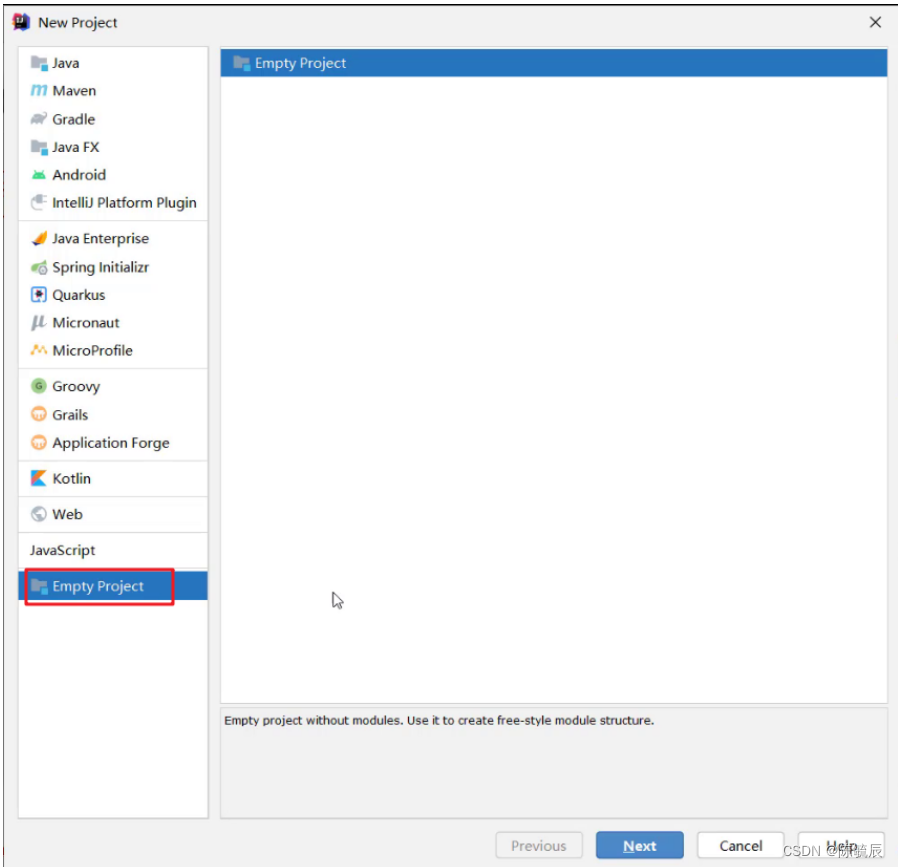Viewport: 898px width, 867px height.
Task: Click the Quarkus square icon
Action: click(39, 295)
